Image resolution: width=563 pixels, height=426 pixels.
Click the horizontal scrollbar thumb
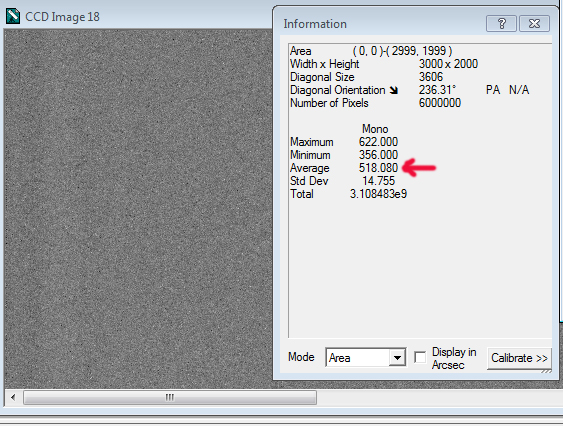point(170,397)
